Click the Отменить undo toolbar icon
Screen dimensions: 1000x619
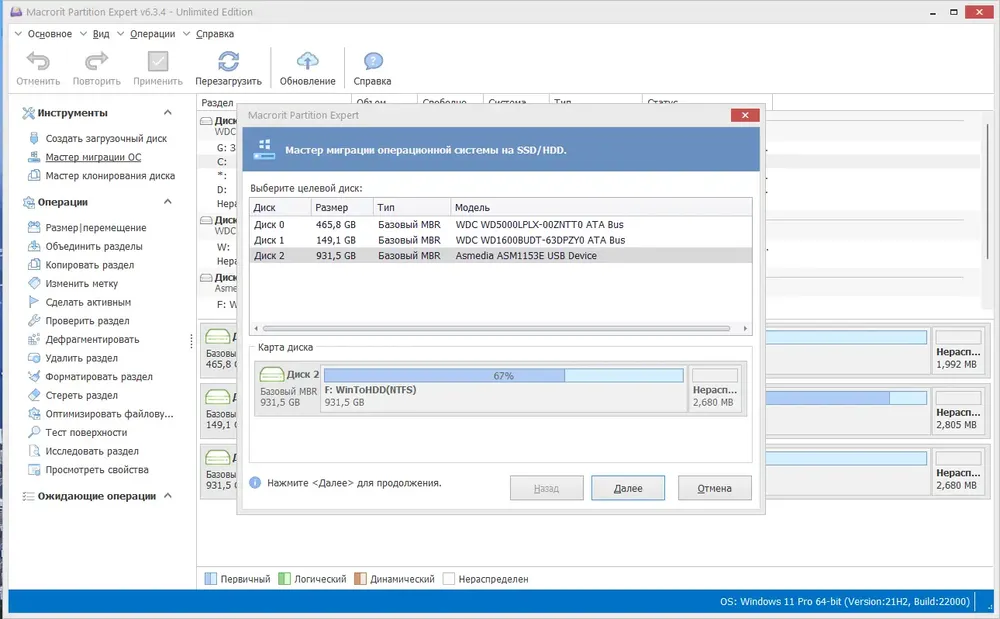(38, 61)
